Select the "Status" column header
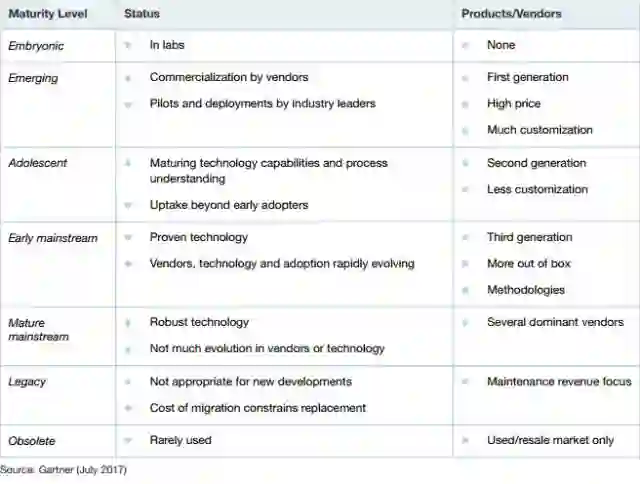This screenshot has height=484, width=640. click(142, 14)
